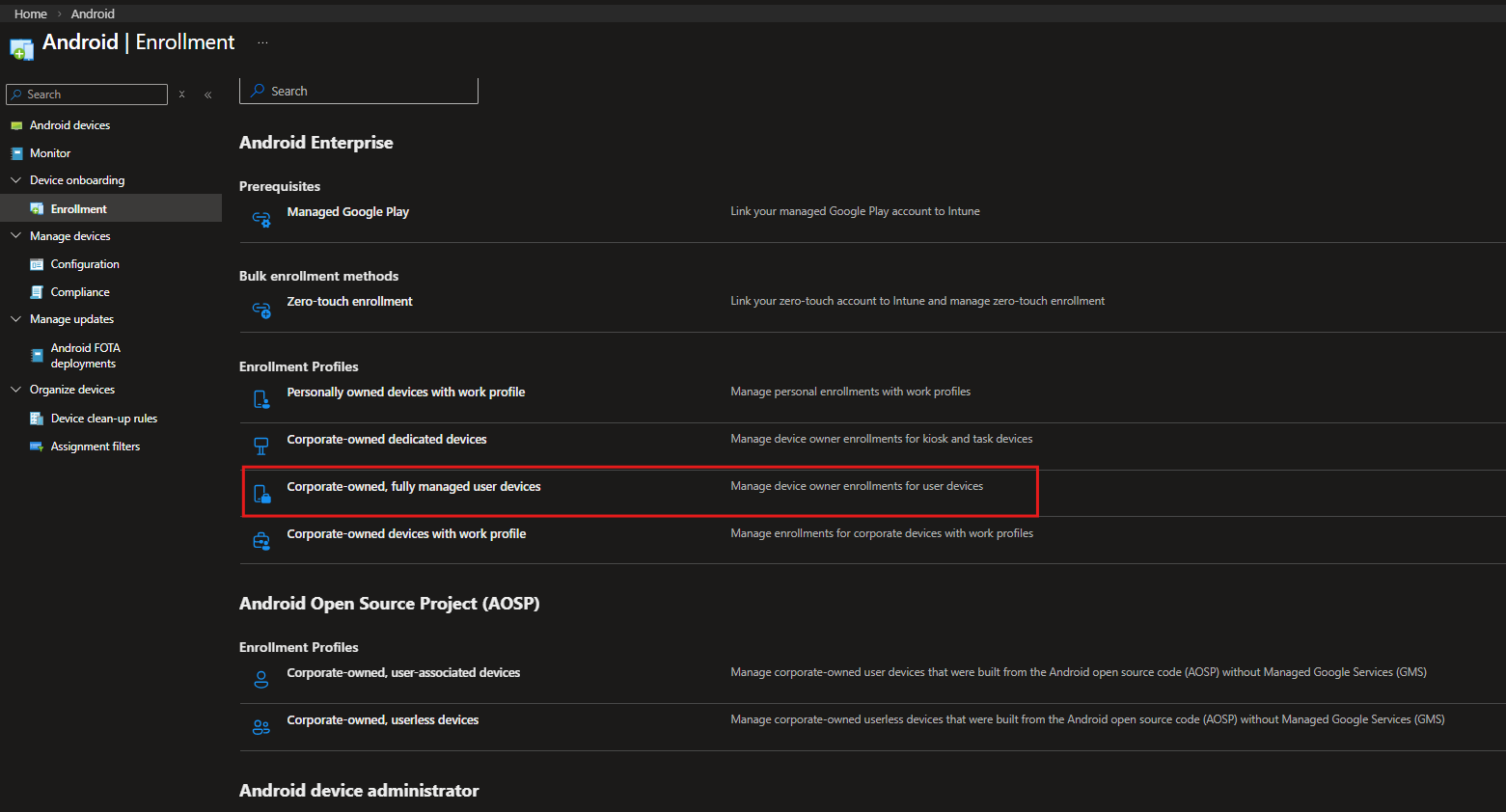Screen dimensions: 1506x812
Task: Click the Android Open Source Project (AOSP) heading
Action: (390, 604)
